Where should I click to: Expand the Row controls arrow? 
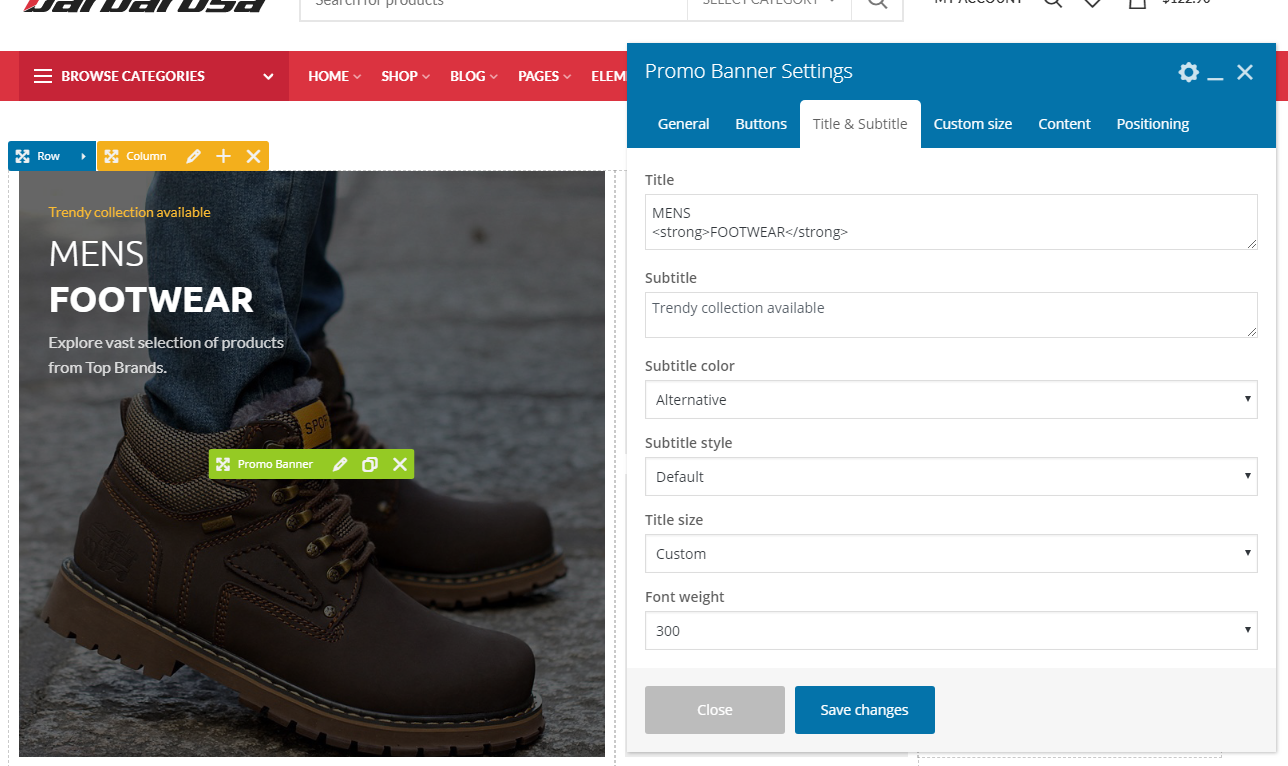[83, 156]
